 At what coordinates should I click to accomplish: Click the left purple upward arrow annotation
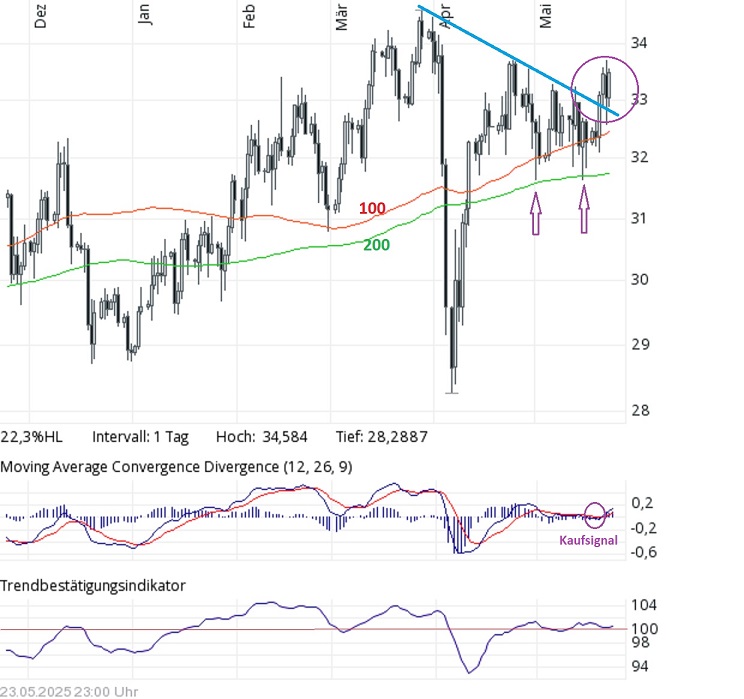click(x=536, y=213)
